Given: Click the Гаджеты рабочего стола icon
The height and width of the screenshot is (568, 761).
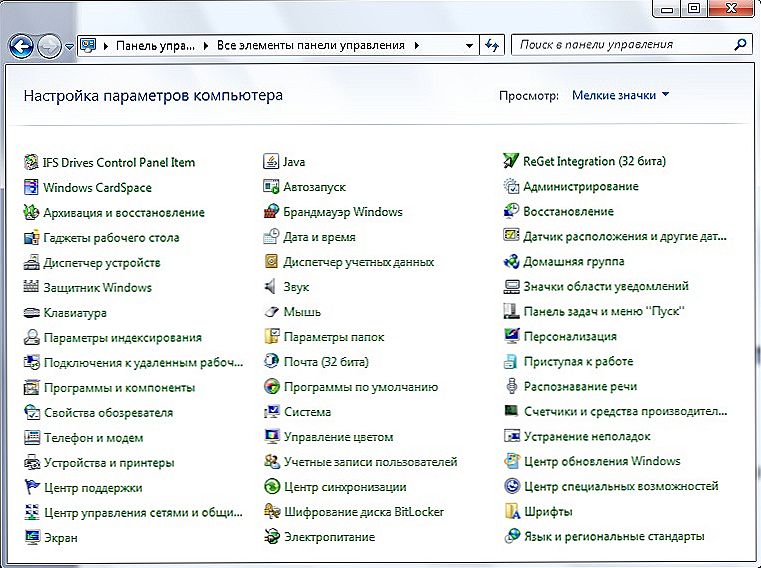Looking at the screenshot, I should pyautogui.click(x=31, y=237).
